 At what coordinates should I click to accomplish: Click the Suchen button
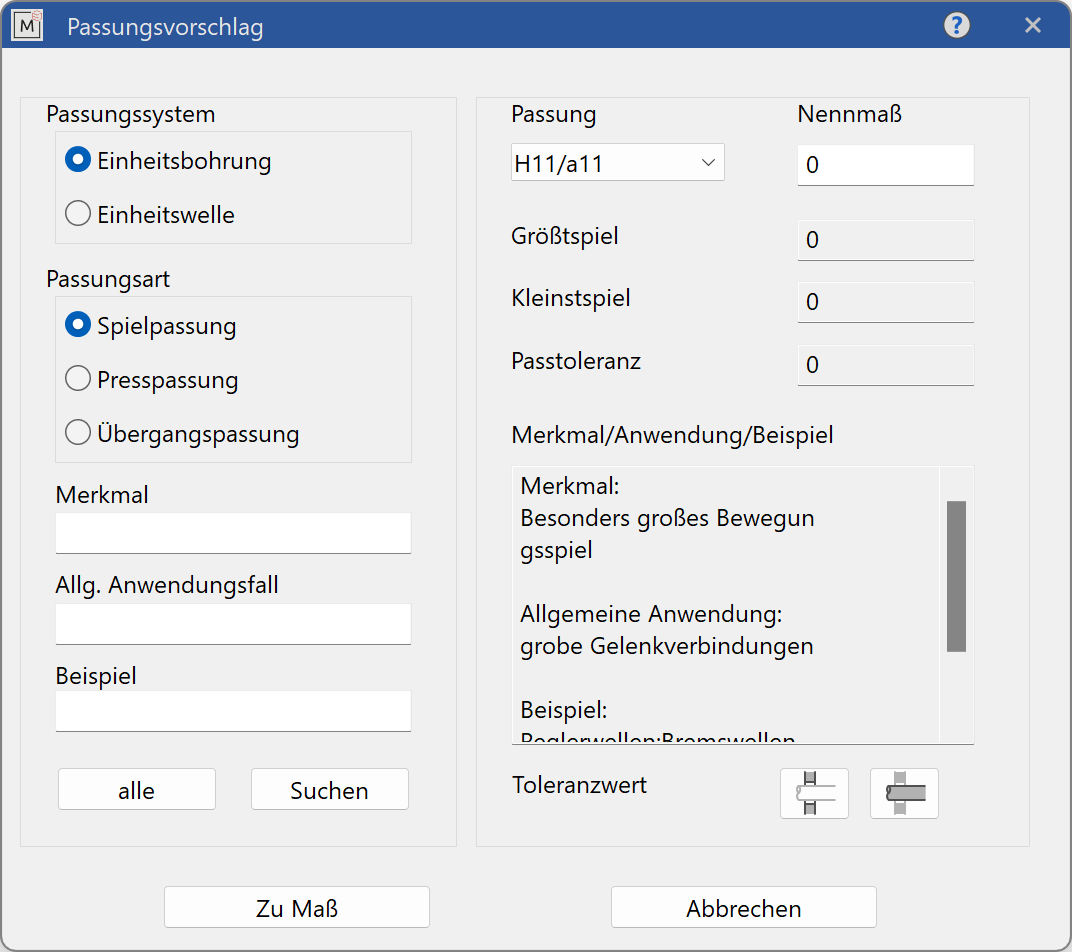(330, 789)
